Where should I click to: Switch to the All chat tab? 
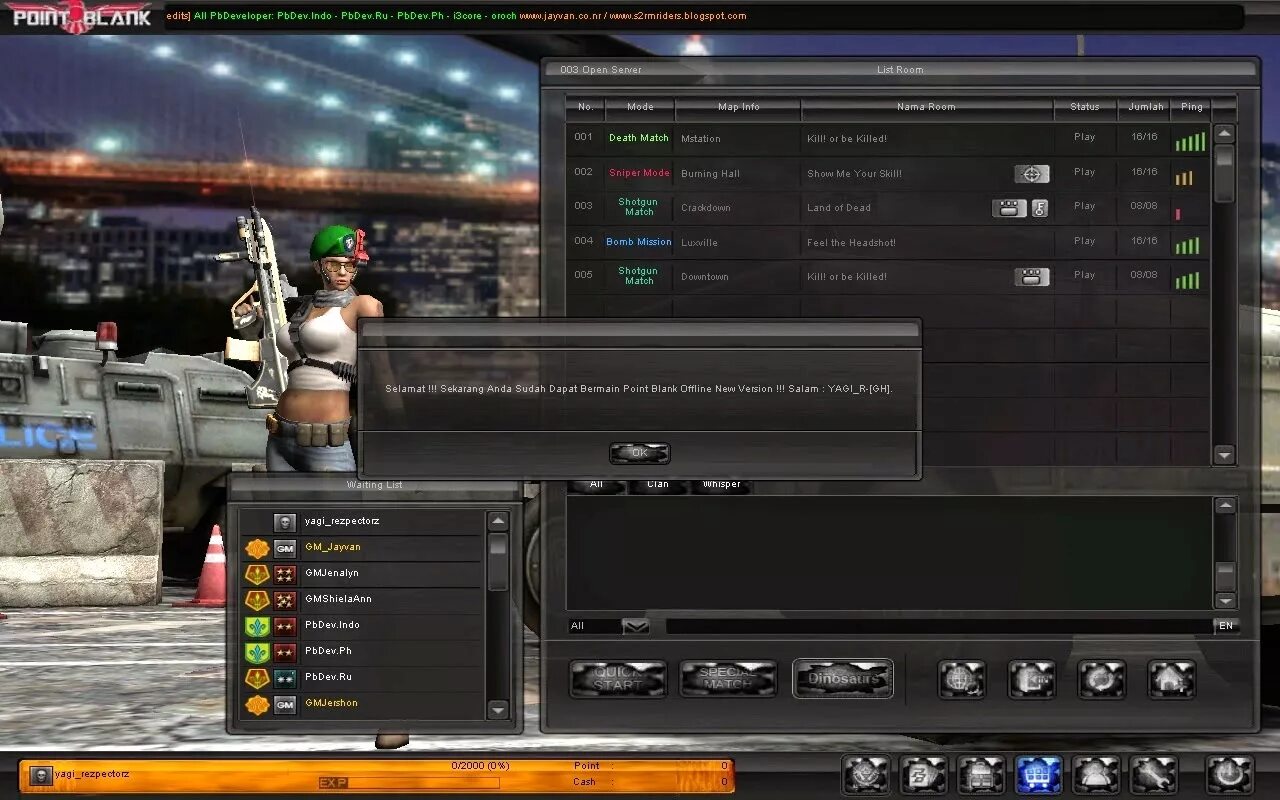coord(596,485)
